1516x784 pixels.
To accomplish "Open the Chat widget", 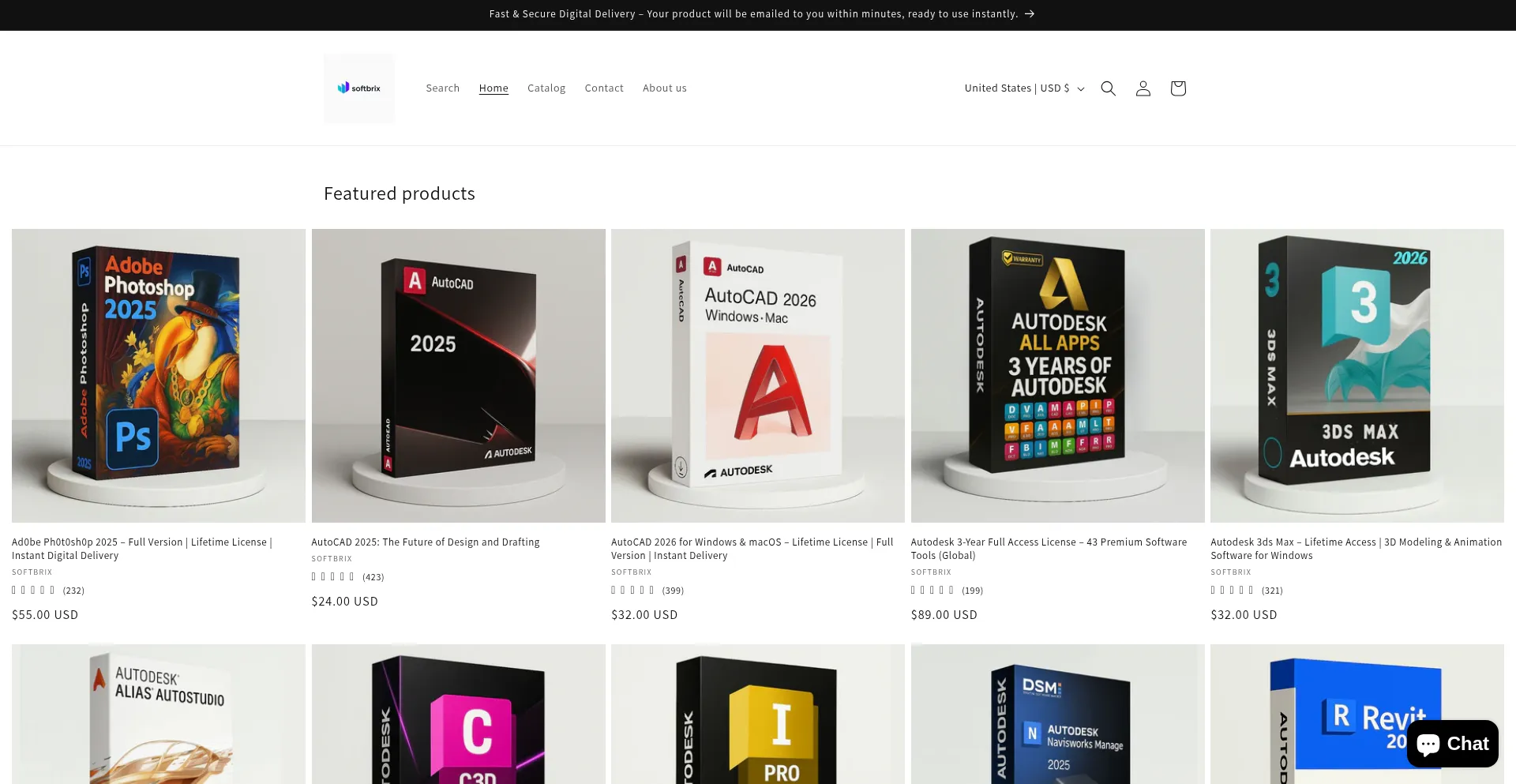I will tap(1452, 744).
